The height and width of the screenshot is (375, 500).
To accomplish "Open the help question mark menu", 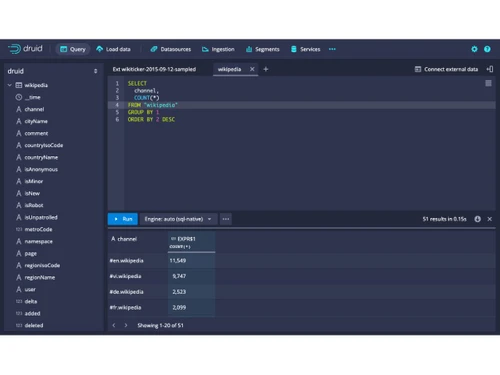I will (x=487, y=49).
